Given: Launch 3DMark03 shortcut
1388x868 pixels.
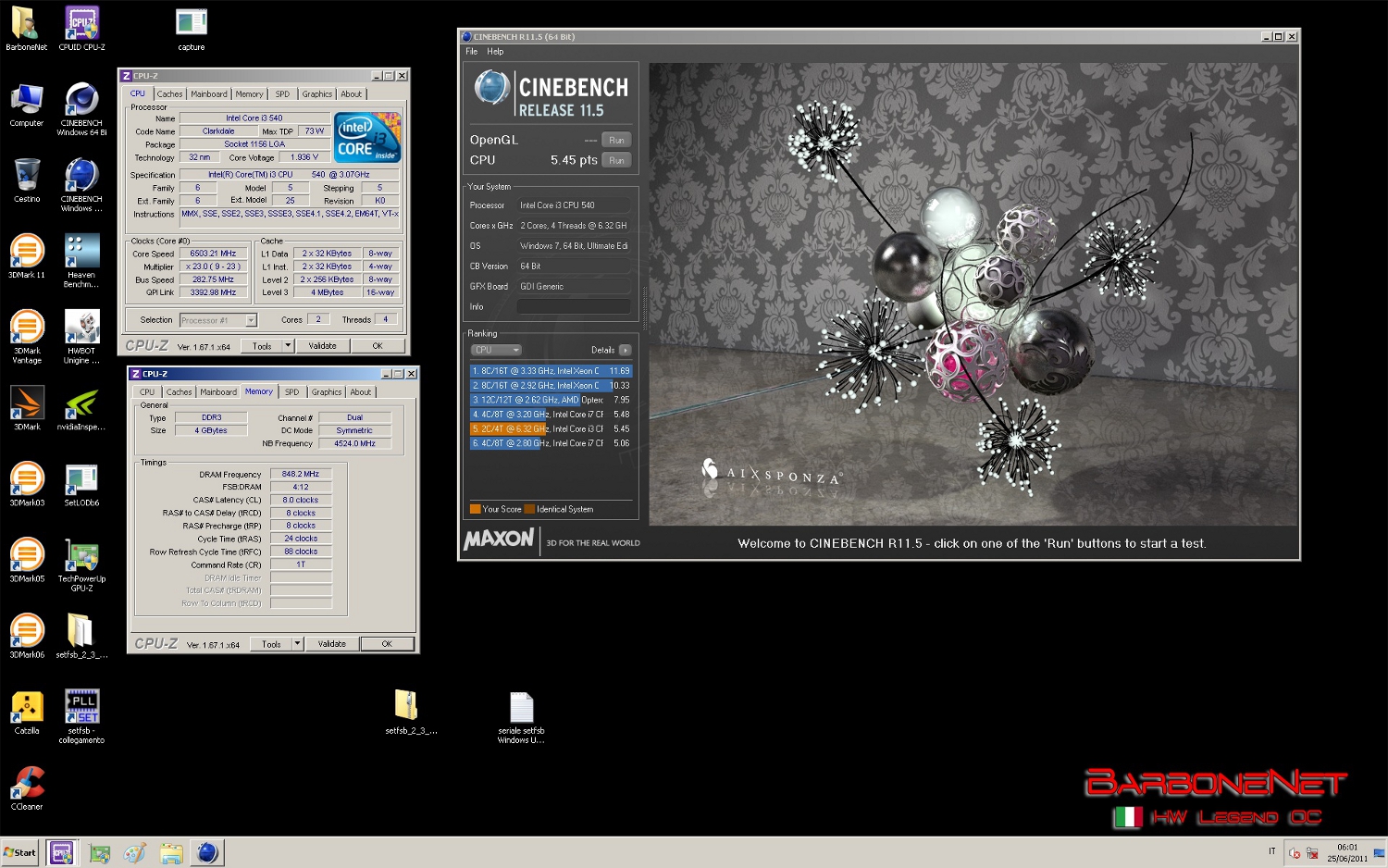Looking at the screenshot, I should click(27, 484).
